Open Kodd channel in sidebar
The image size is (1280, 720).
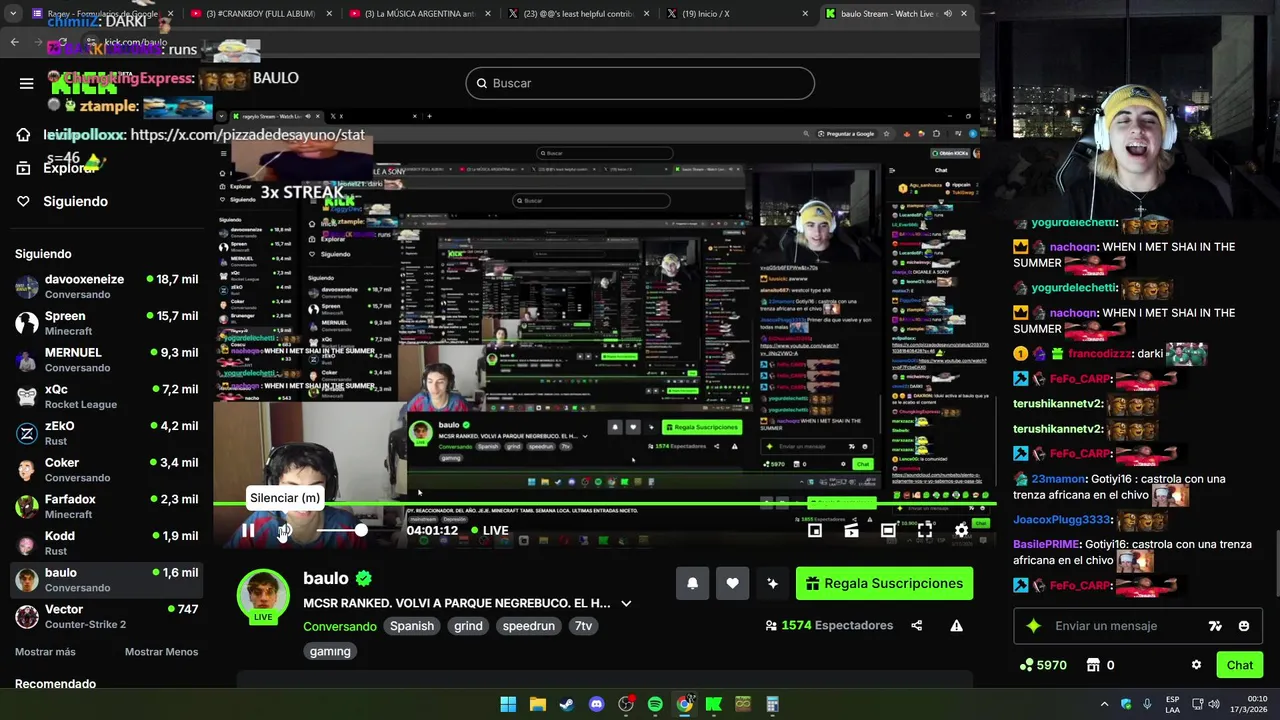(x=106, y=543)
